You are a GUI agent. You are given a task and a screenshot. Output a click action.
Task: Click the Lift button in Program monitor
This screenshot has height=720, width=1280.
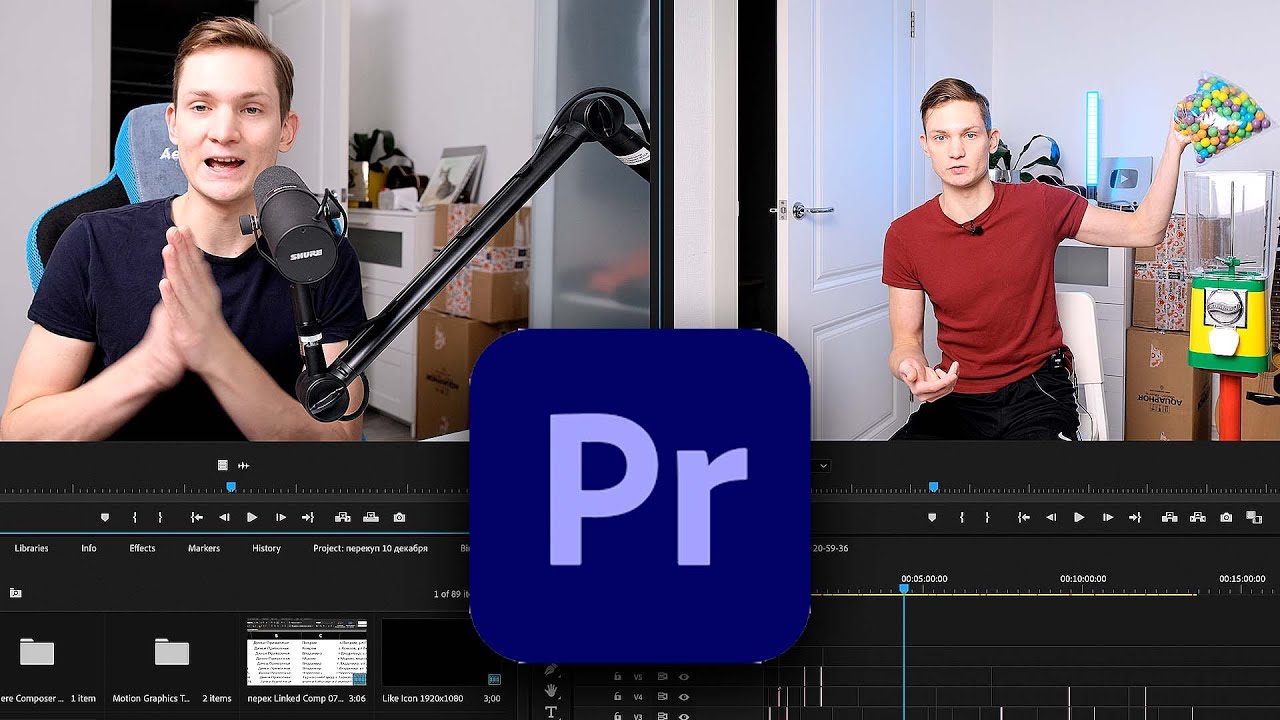pos(1169,517)
